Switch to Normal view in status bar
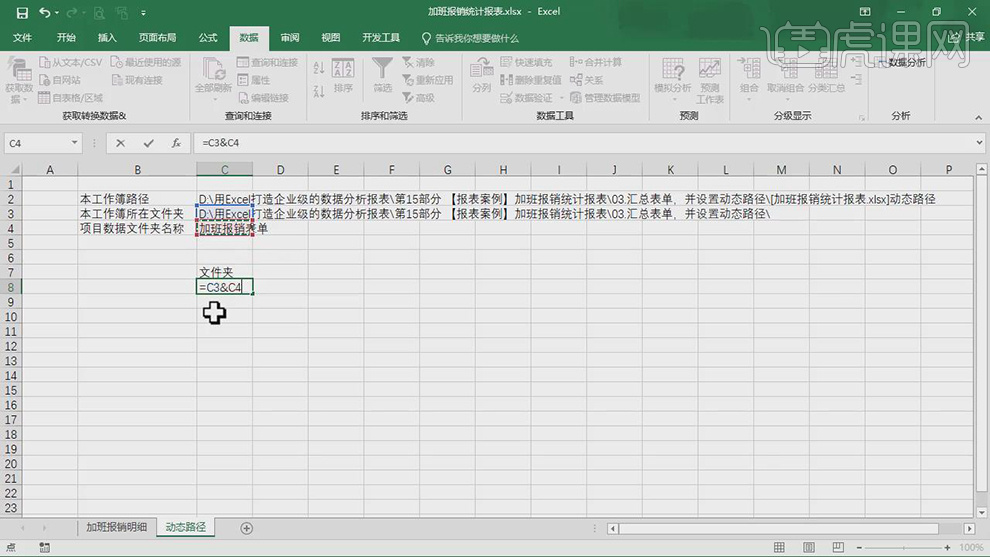Screen dimensions: 990x557 [780, 548]
